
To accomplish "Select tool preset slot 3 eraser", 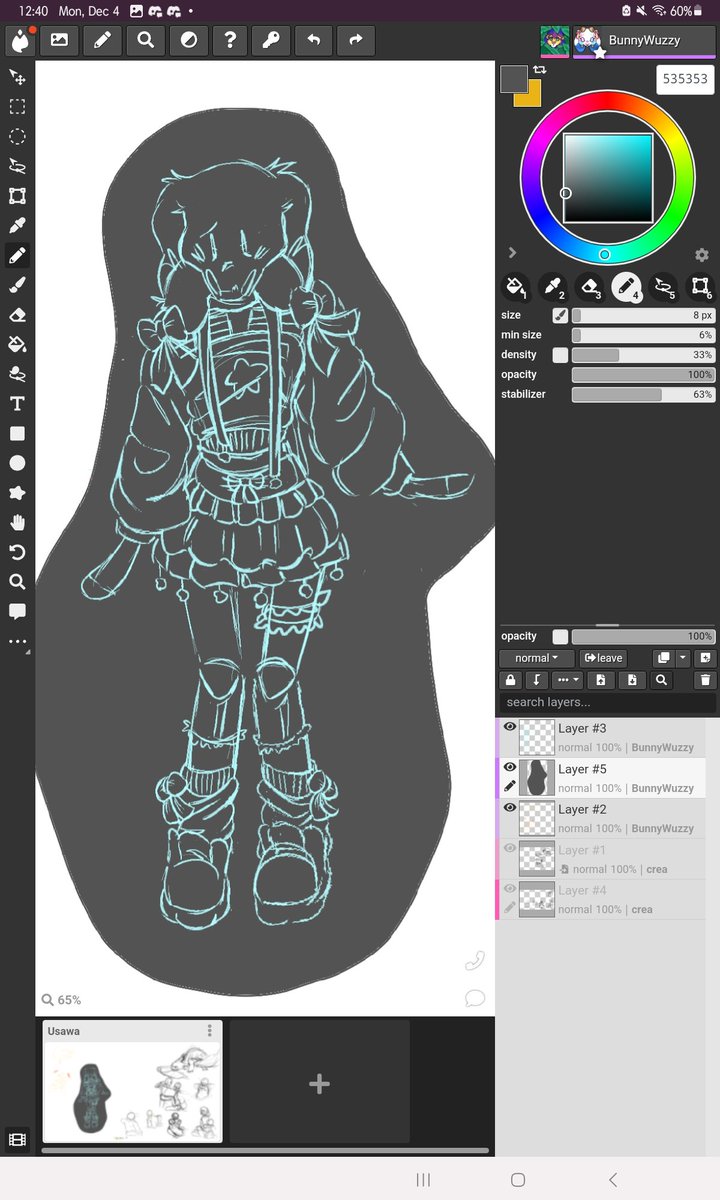I will pyautogui.click(x=590, y=288).
